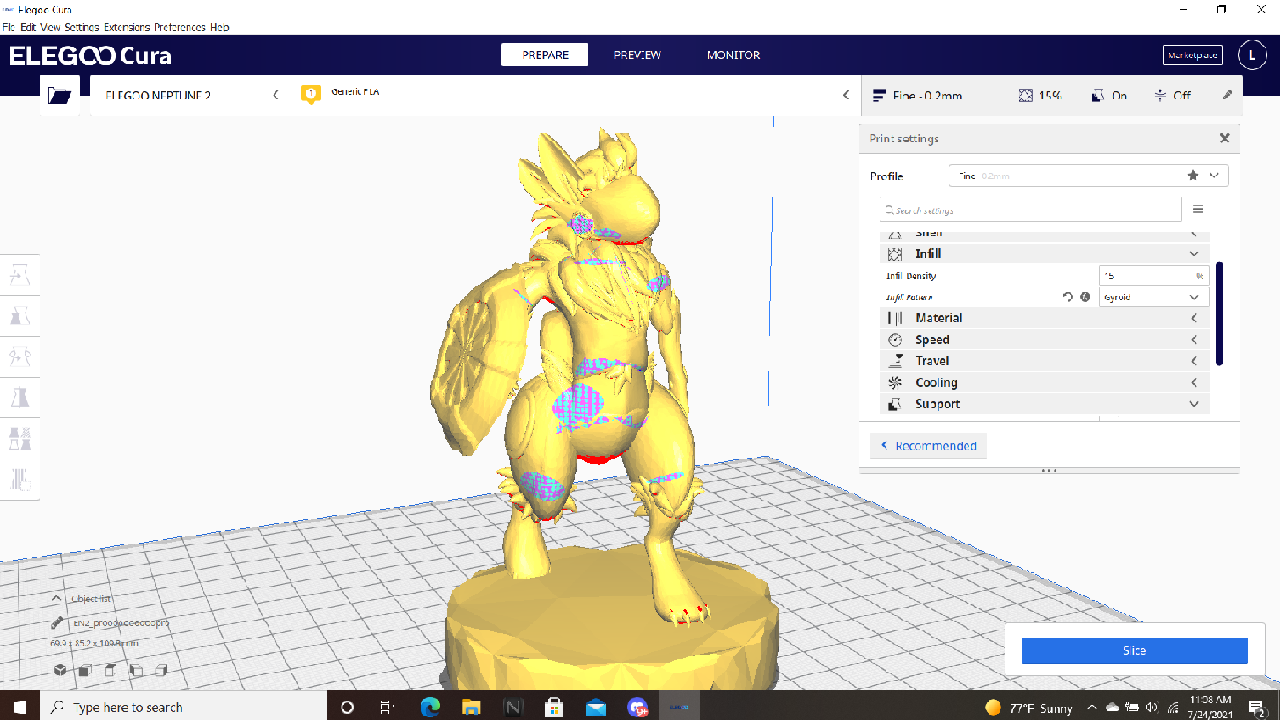Expand the Speed settings section
The height and width of the screenshot is (720, 1280).
pyautogui.click(x=1045, y=340)
